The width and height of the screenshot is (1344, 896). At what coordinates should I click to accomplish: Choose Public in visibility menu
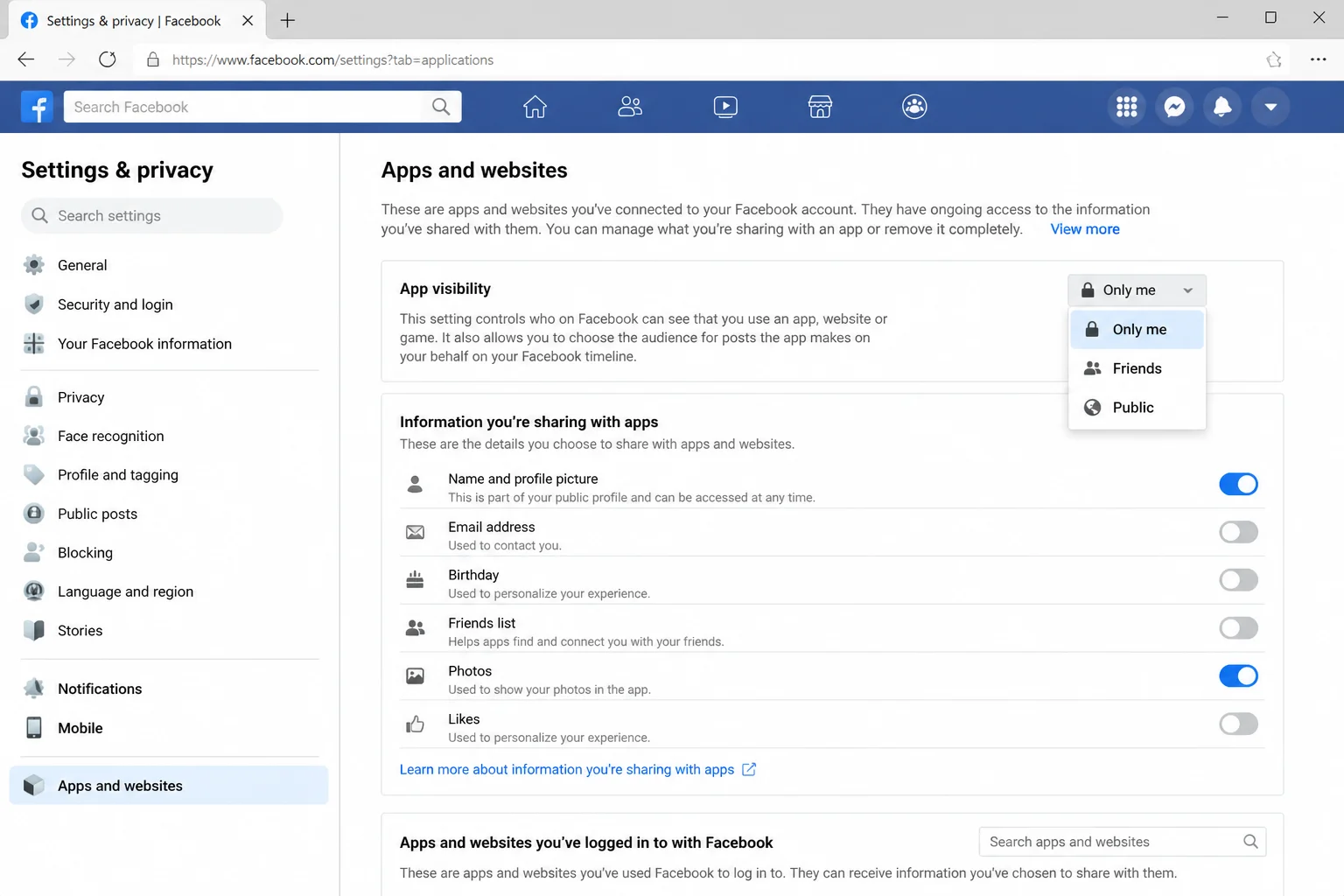(1137, 408)
